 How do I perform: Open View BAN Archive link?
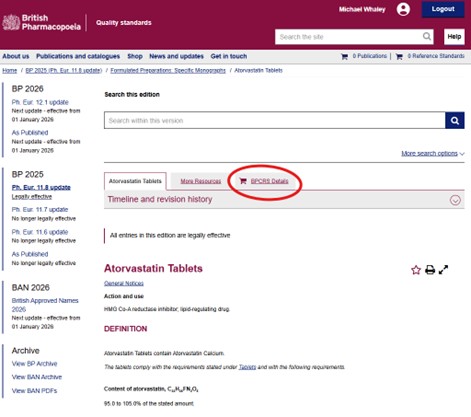coord(37,377)
